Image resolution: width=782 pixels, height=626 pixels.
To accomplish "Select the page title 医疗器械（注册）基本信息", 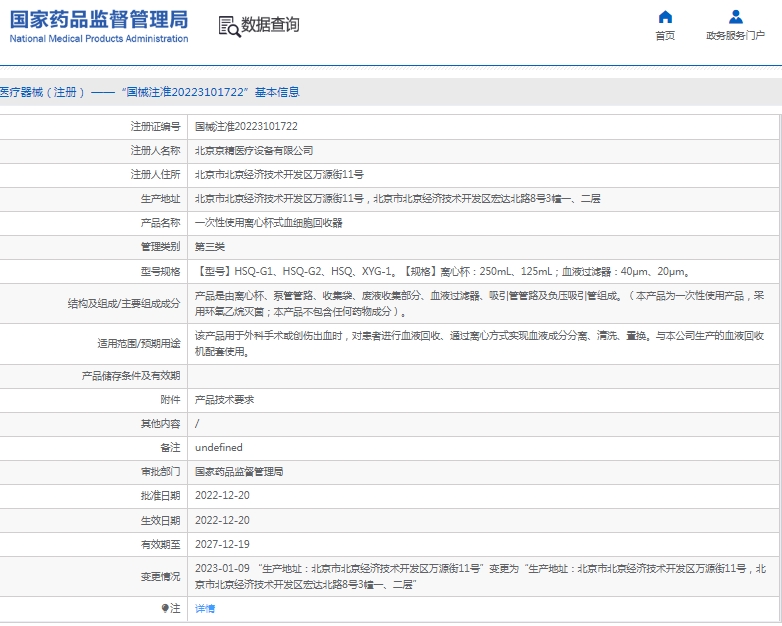I will click(x=150, y=92).
